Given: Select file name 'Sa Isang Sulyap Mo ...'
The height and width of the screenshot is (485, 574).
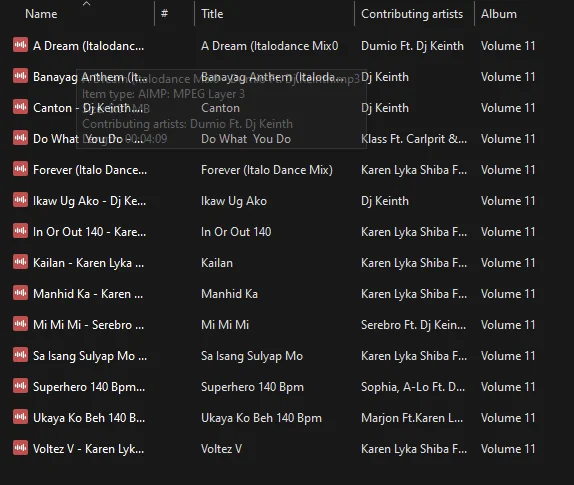Looking at the screenshot, I should click(x=90, y=356).
